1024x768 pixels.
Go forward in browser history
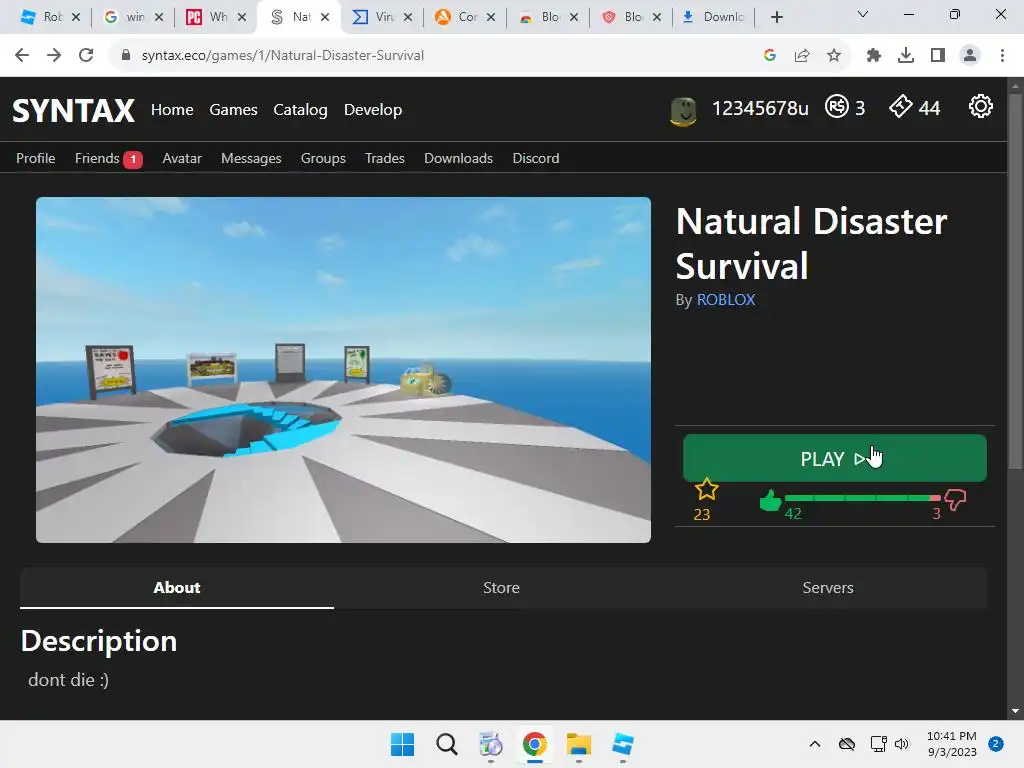(x=54, y=56)
